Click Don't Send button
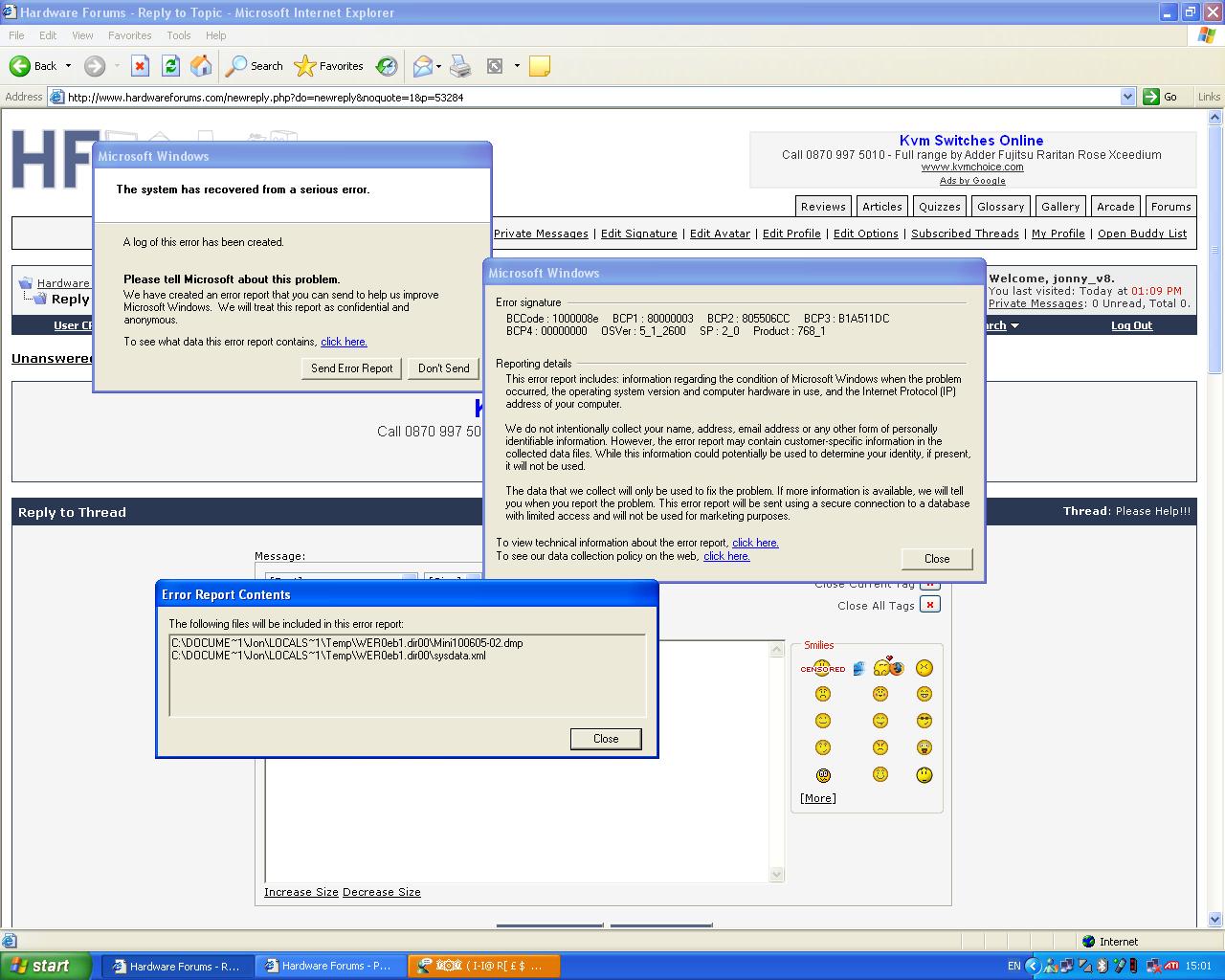Image resolution: width=1225 pixels, height=980 pixels. tap(443, 368)
